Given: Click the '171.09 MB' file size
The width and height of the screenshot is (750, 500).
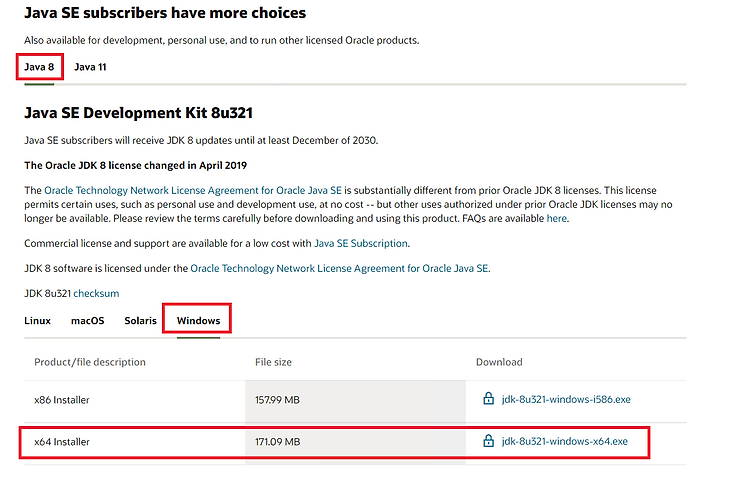Looking at the screenshot, I should click(x=277, y=442).
